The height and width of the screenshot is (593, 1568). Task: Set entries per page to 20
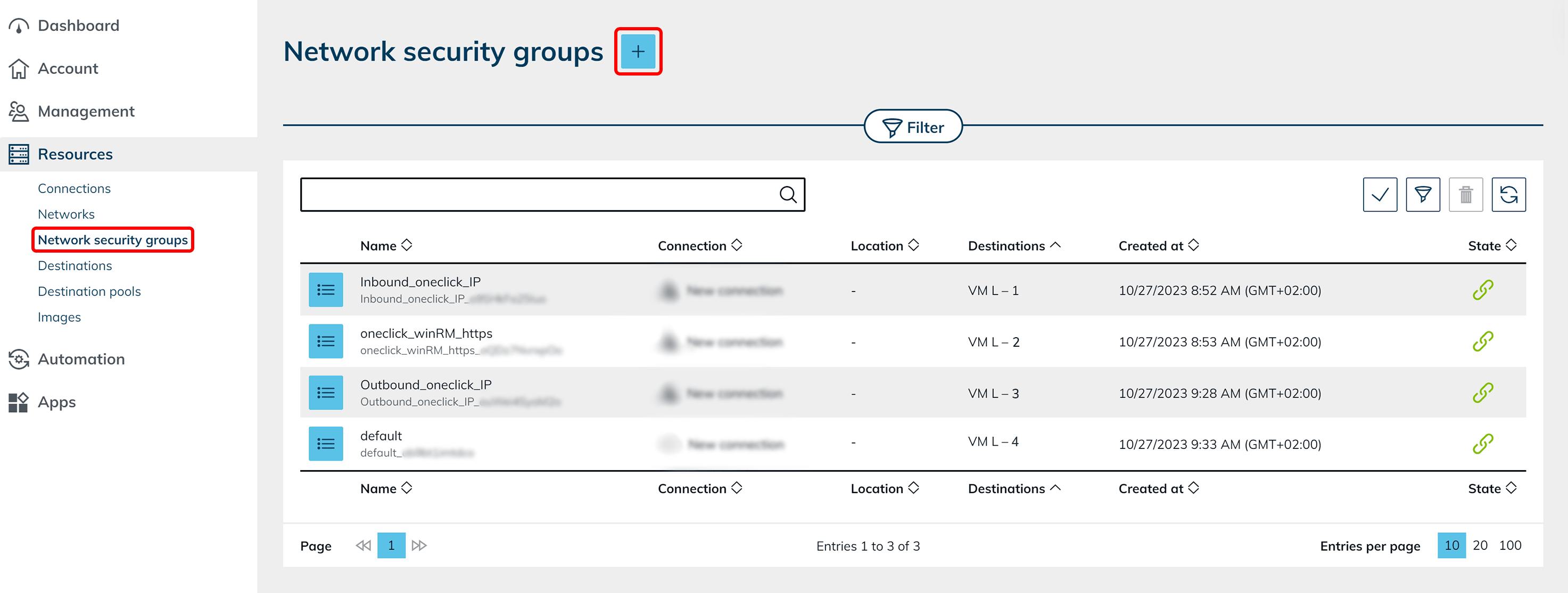coord(1480,546)
